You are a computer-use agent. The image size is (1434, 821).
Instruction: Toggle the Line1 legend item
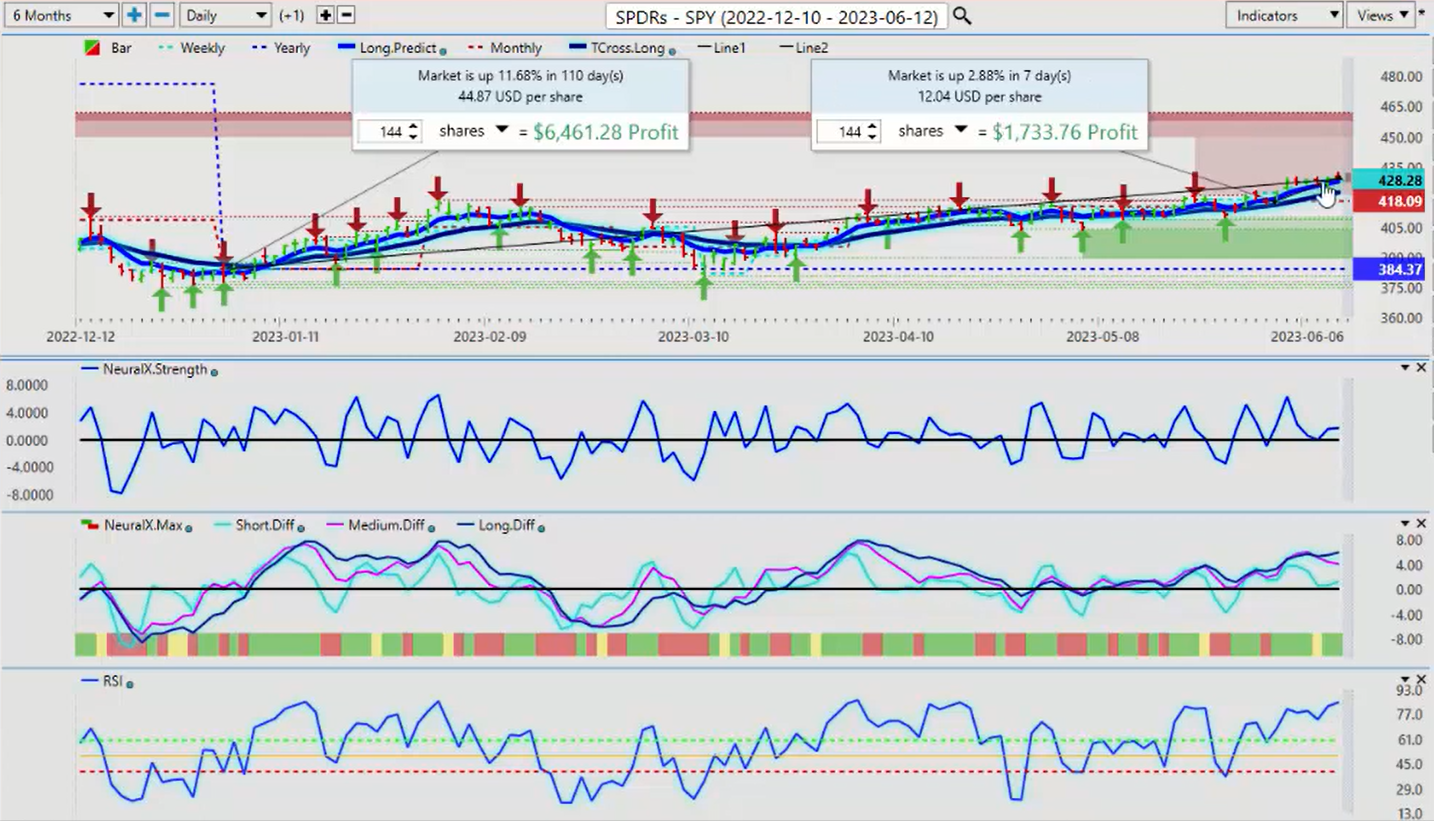pos(720,48)
